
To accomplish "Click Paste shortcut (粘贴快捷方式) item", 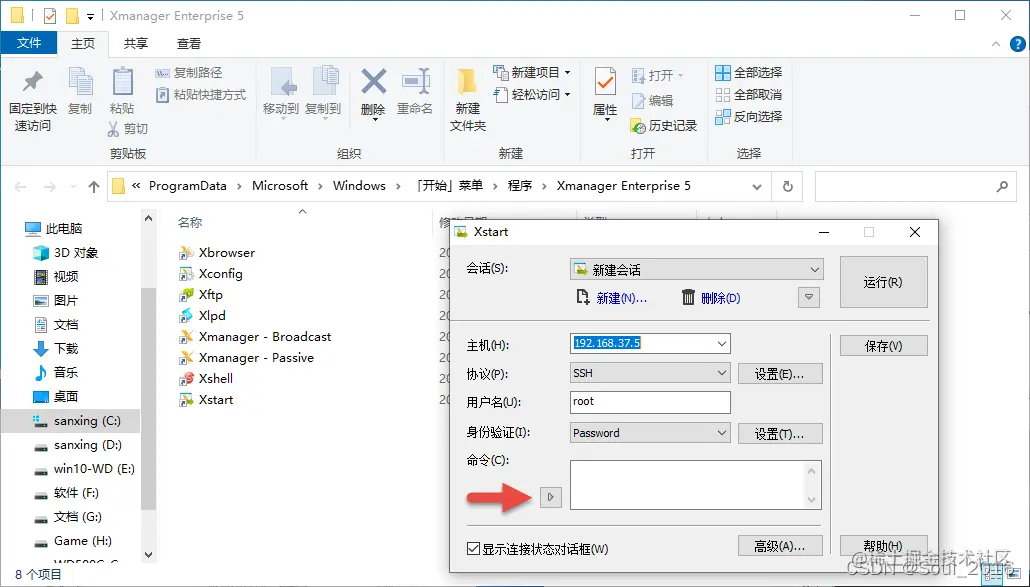I will (200, 95).
